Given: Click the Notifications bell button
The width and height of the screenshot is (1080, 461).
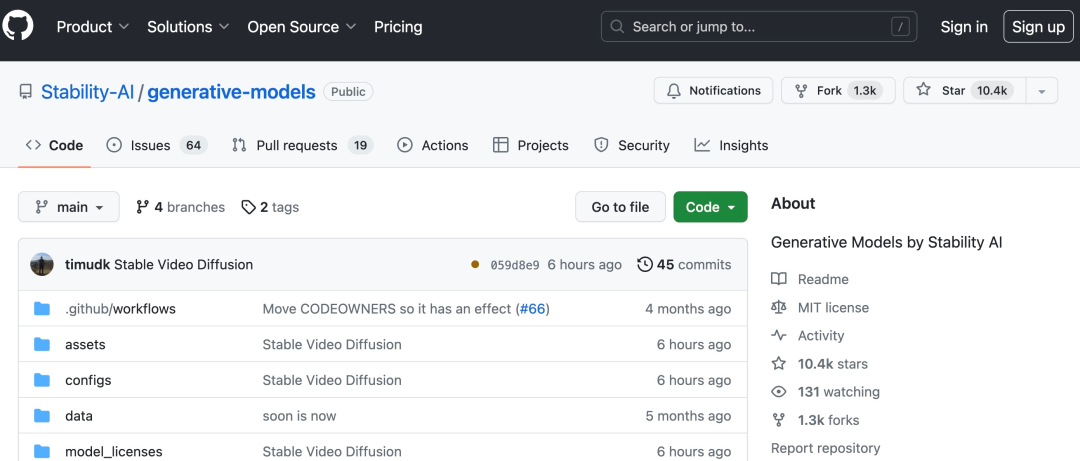Looking at the screenshot, I should [713, 91].
